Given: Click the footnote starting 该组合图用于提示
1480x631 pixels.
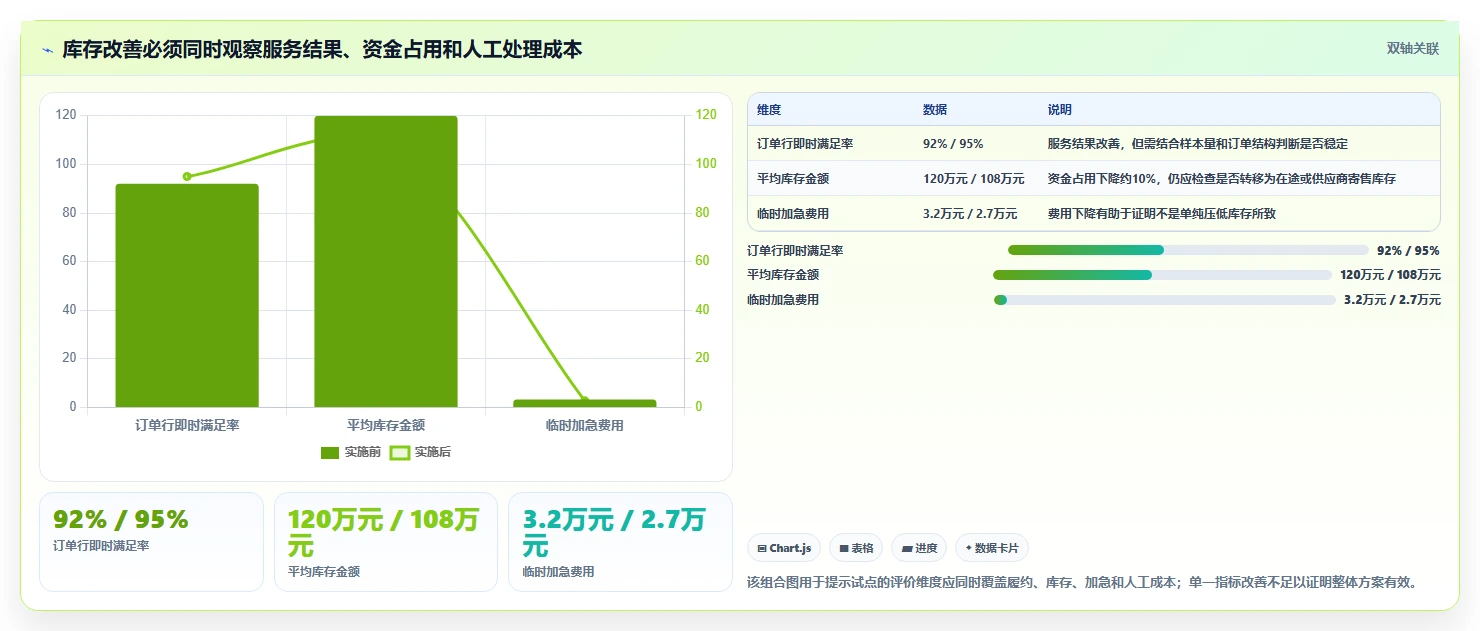Looking at the screenshot, I should (x=1082, y=582).
